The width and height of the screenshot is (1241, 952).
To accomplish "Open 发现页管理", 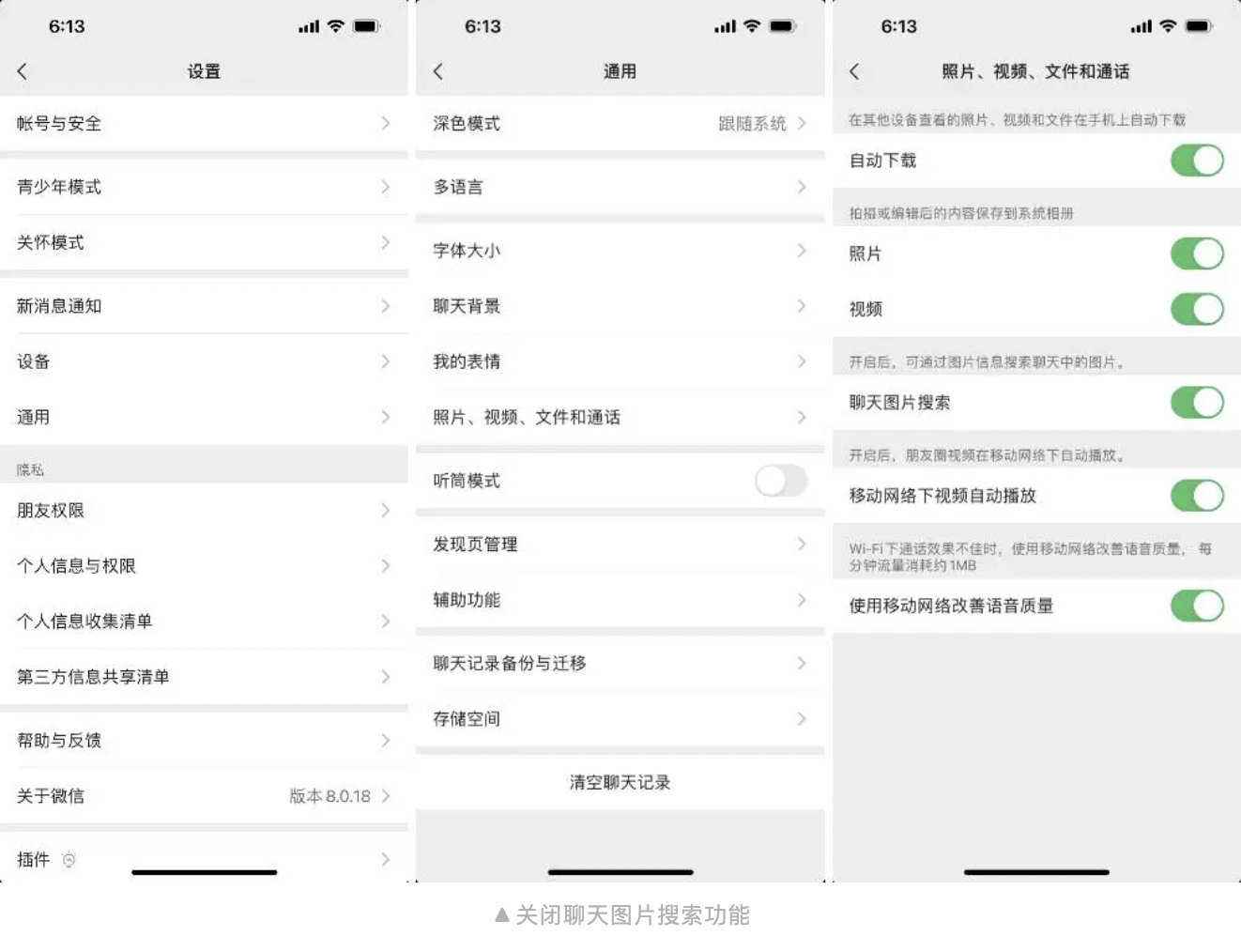I will pyautogui.click(x=620, y=545).
